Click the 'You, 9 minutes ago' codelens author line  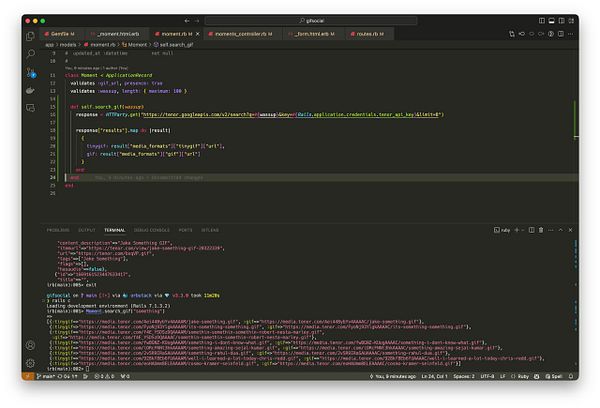[96, 68]
